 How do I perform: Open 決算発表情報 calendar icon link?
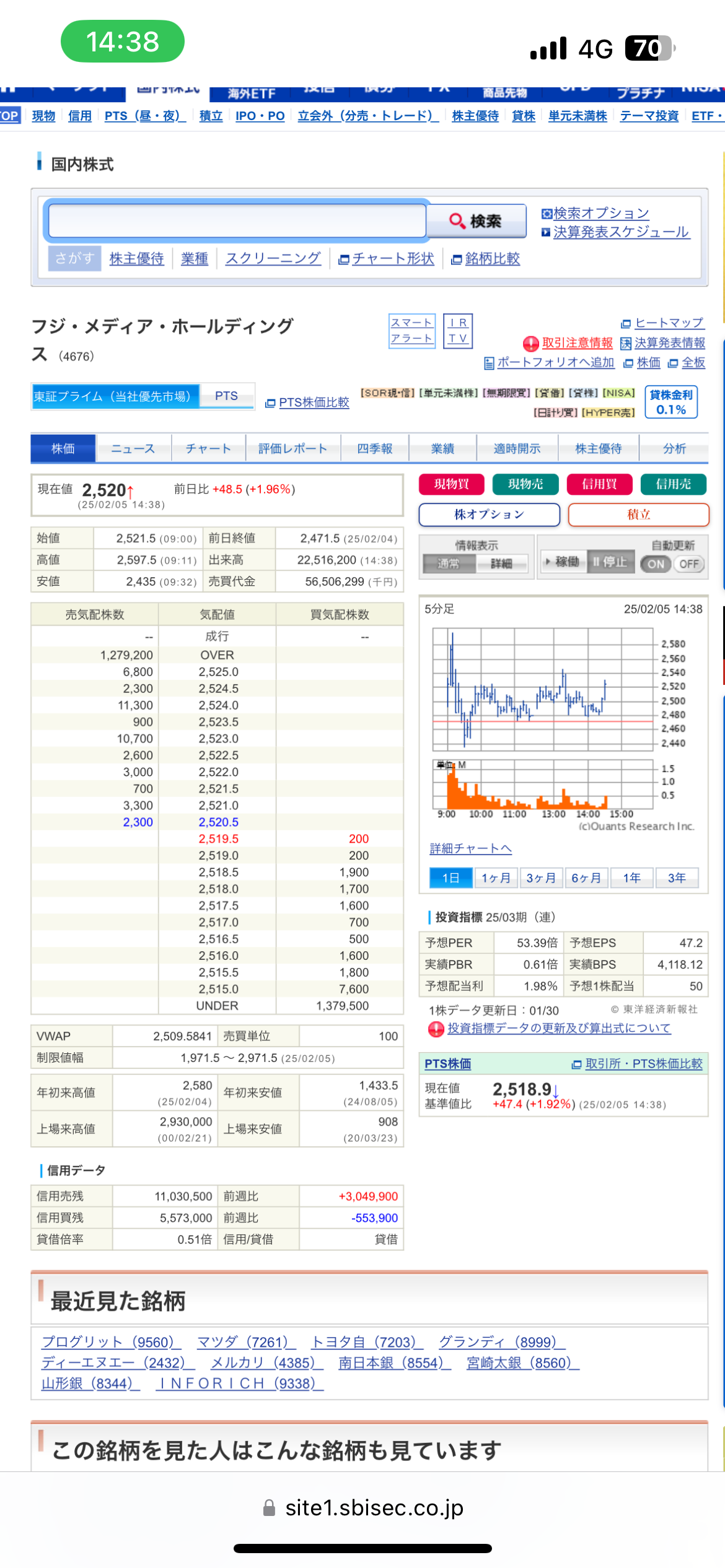(662, 343)
